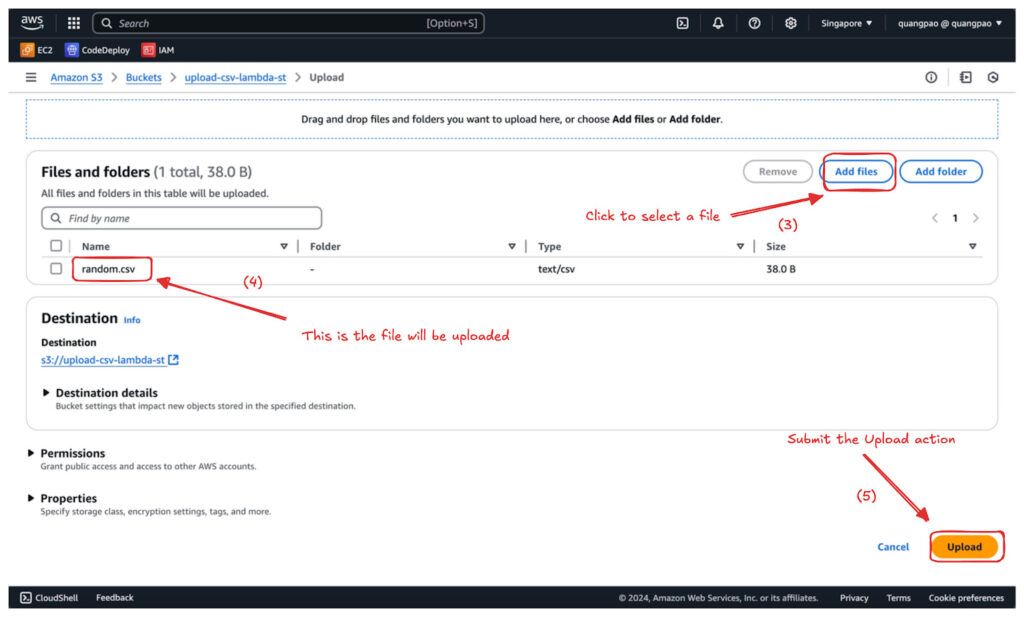This screenshot has width=1024, height=617.
Task: Click page number 1 in pagination
Action: [955, 218]
